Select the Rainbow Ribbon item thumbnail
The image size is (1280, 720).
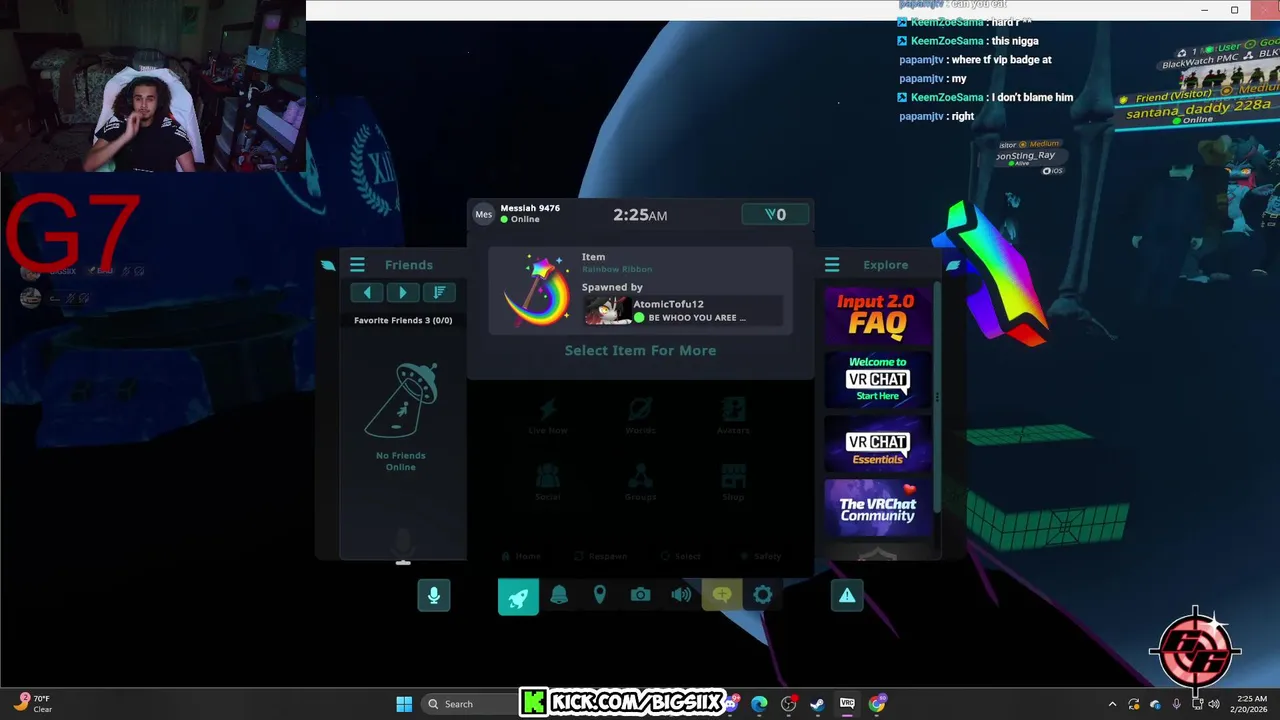coord(536,291)
